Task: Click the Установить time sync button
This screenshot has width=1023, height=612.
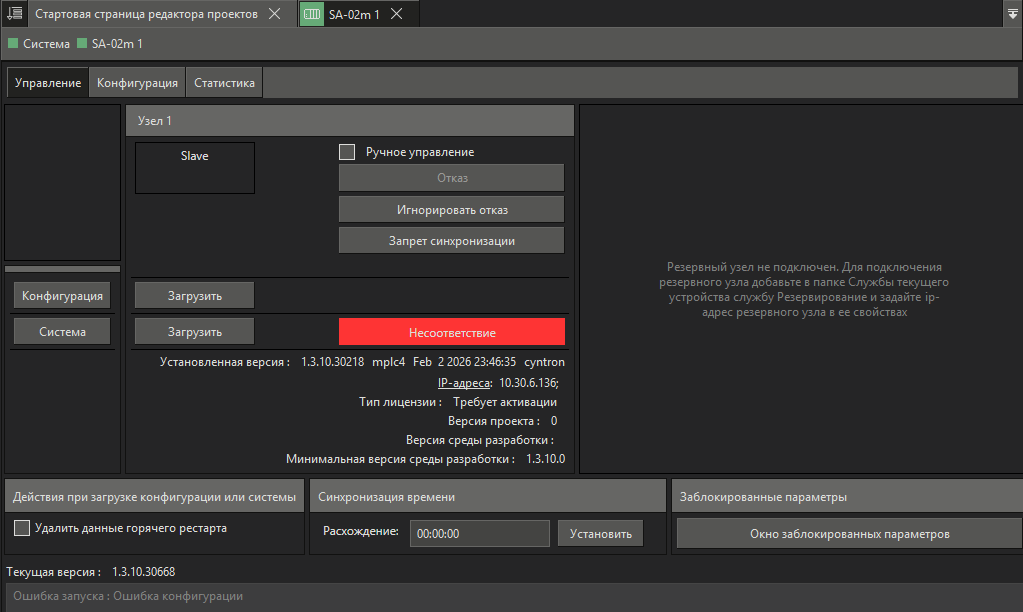Action: pyautogui.click(x=600, y=534)
